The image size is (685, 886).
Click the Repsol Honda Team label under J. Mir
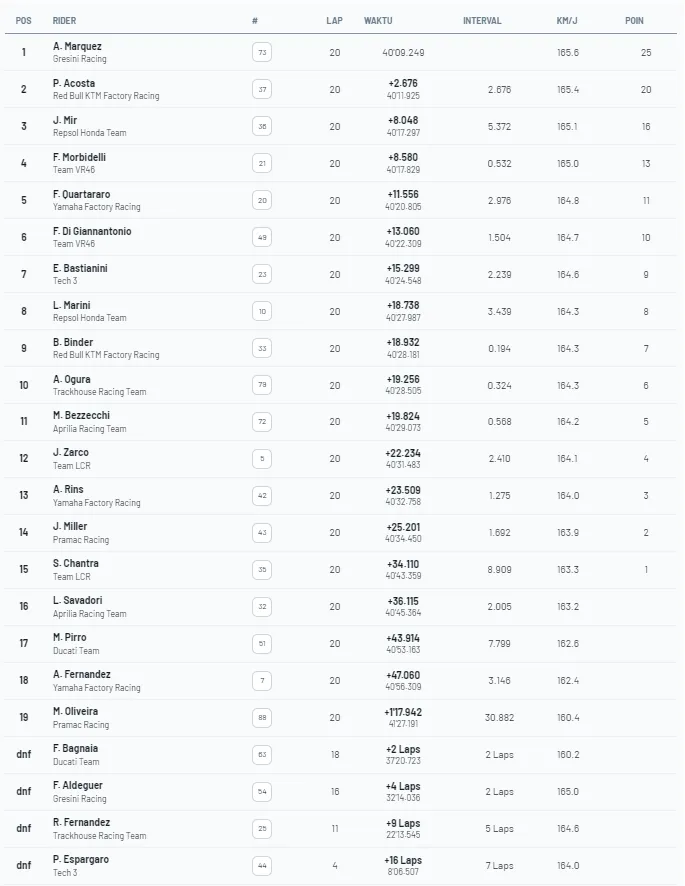(x=89, y=133)
